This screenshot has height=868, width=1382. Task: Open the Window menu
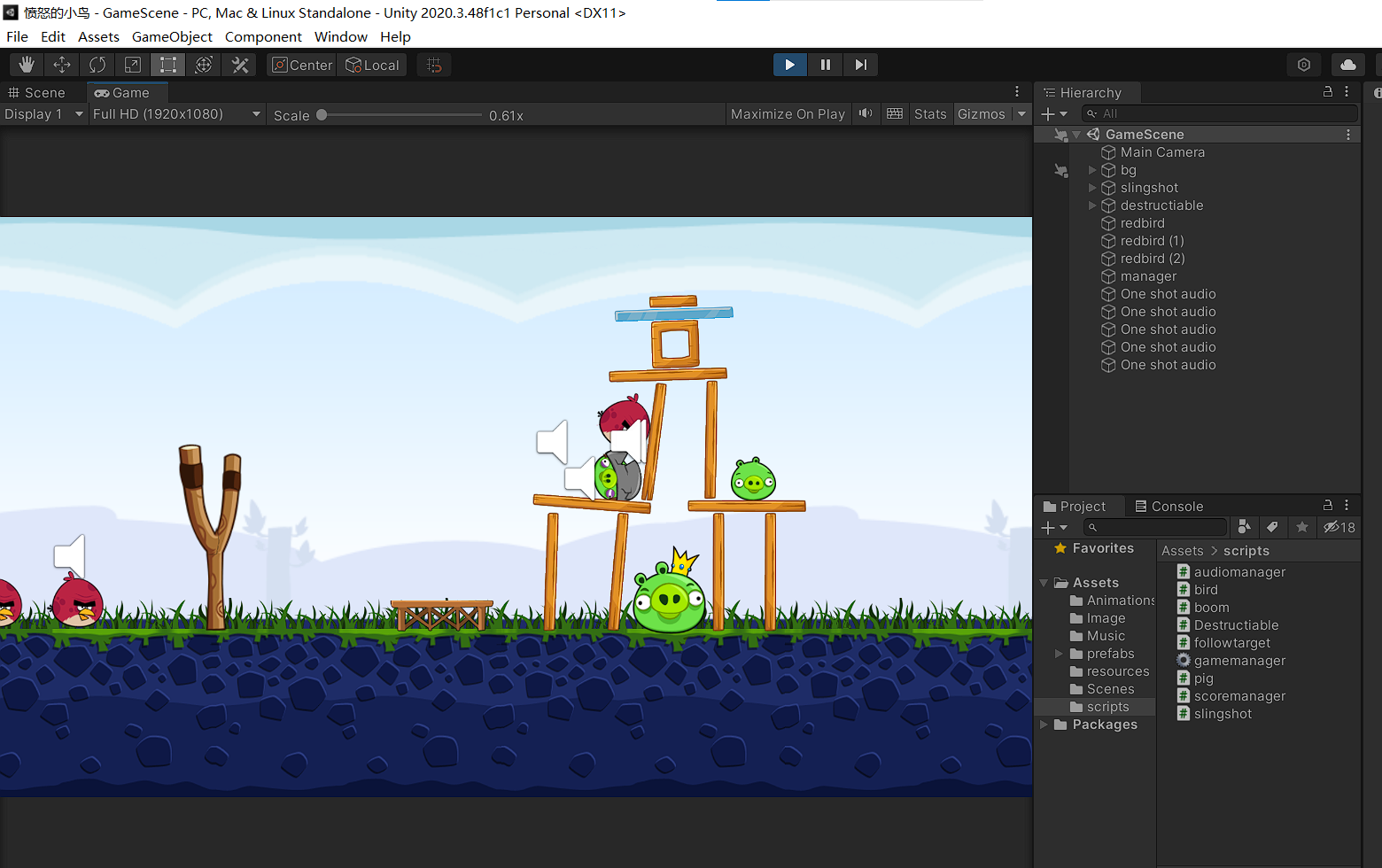[x=341, y=36]
